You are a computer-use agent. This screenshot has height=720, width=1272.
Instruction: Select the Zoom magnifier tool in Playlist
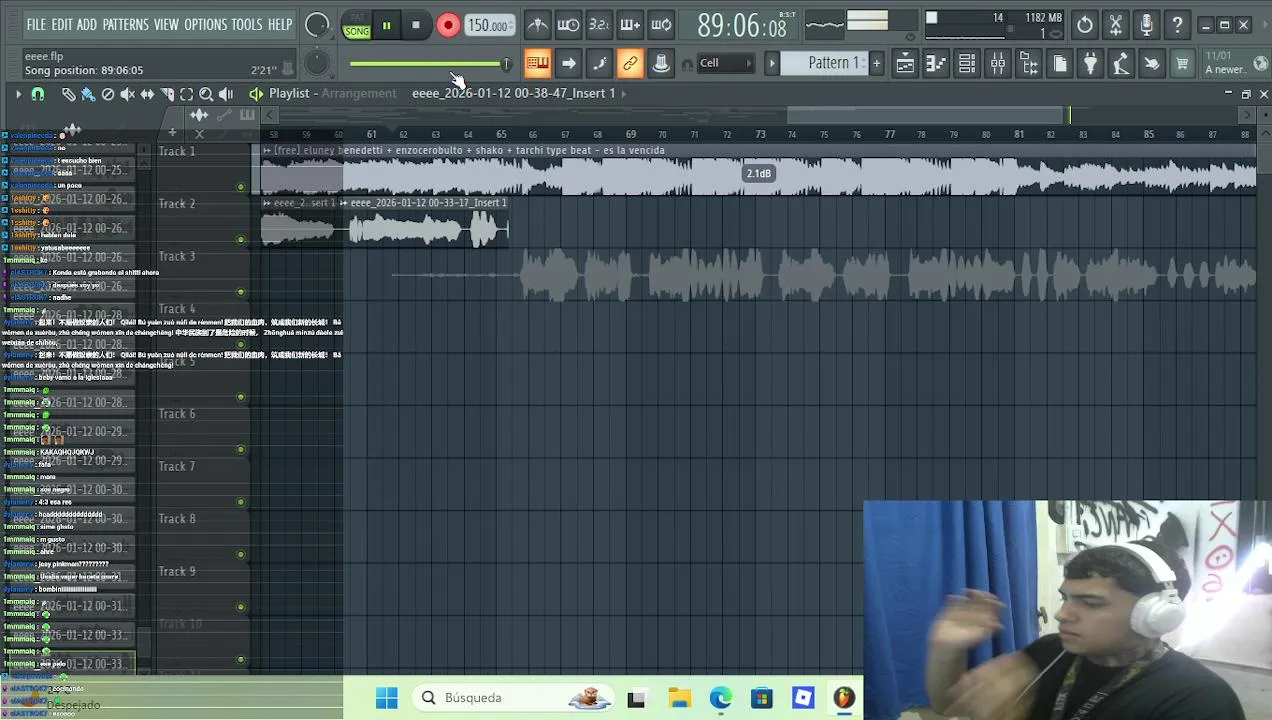206,94
